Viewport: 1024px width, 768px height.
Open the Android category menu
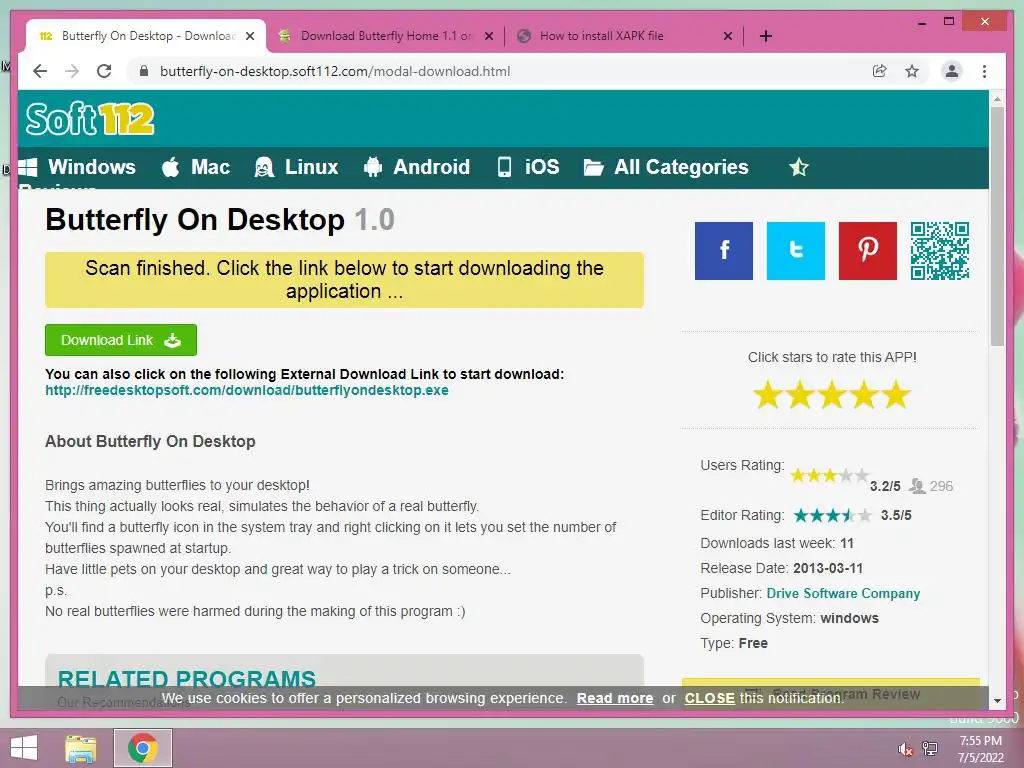point(417,167)
